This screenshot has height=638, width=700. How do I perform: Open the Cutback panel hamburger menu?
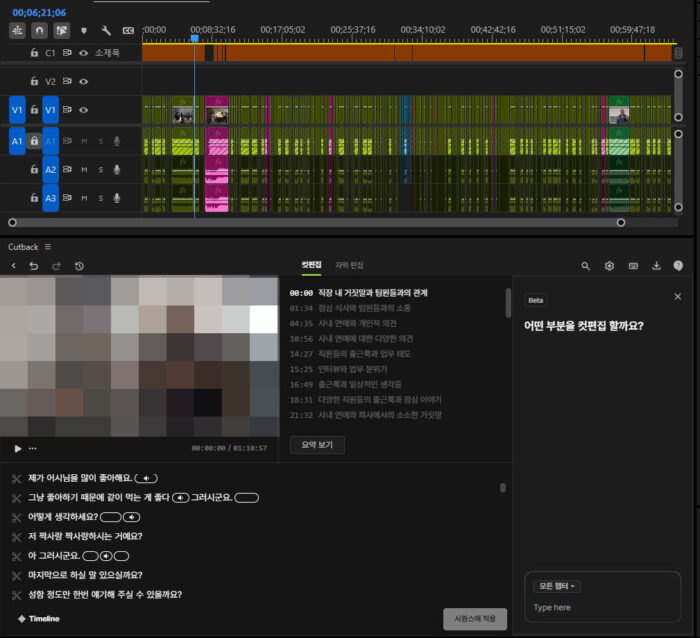[47, 246]
